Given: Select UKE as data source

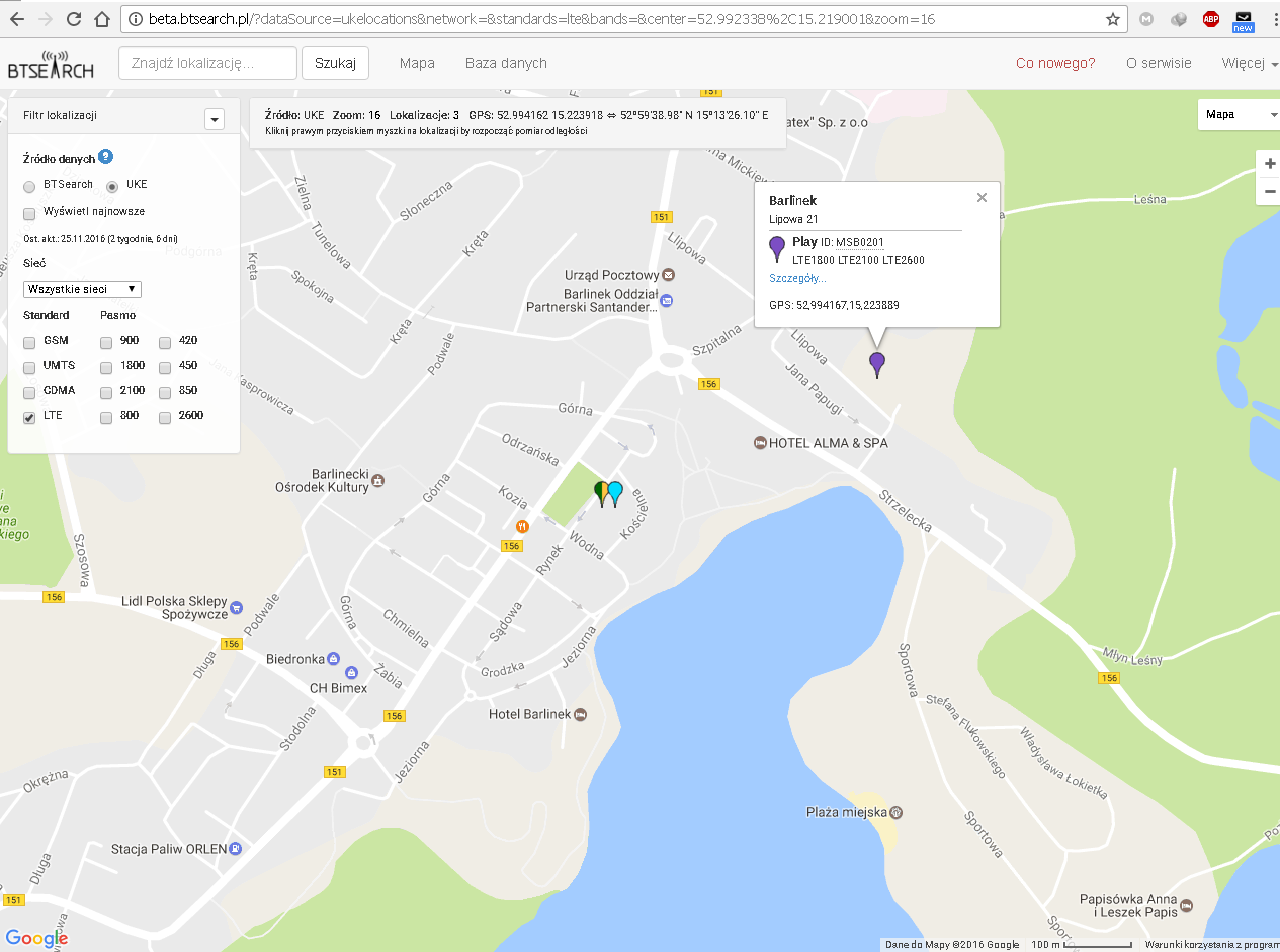Looking at the screenshot, I should 112,186.
